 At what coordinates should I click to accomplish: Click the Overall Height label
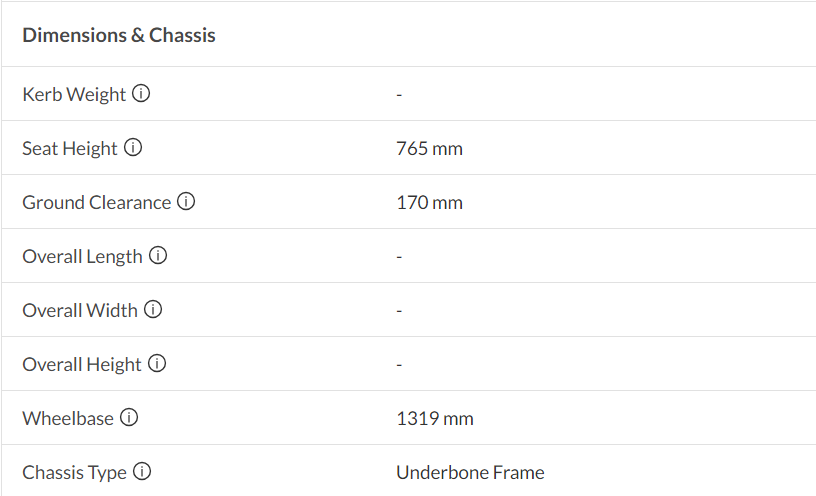tap(82, 364)
